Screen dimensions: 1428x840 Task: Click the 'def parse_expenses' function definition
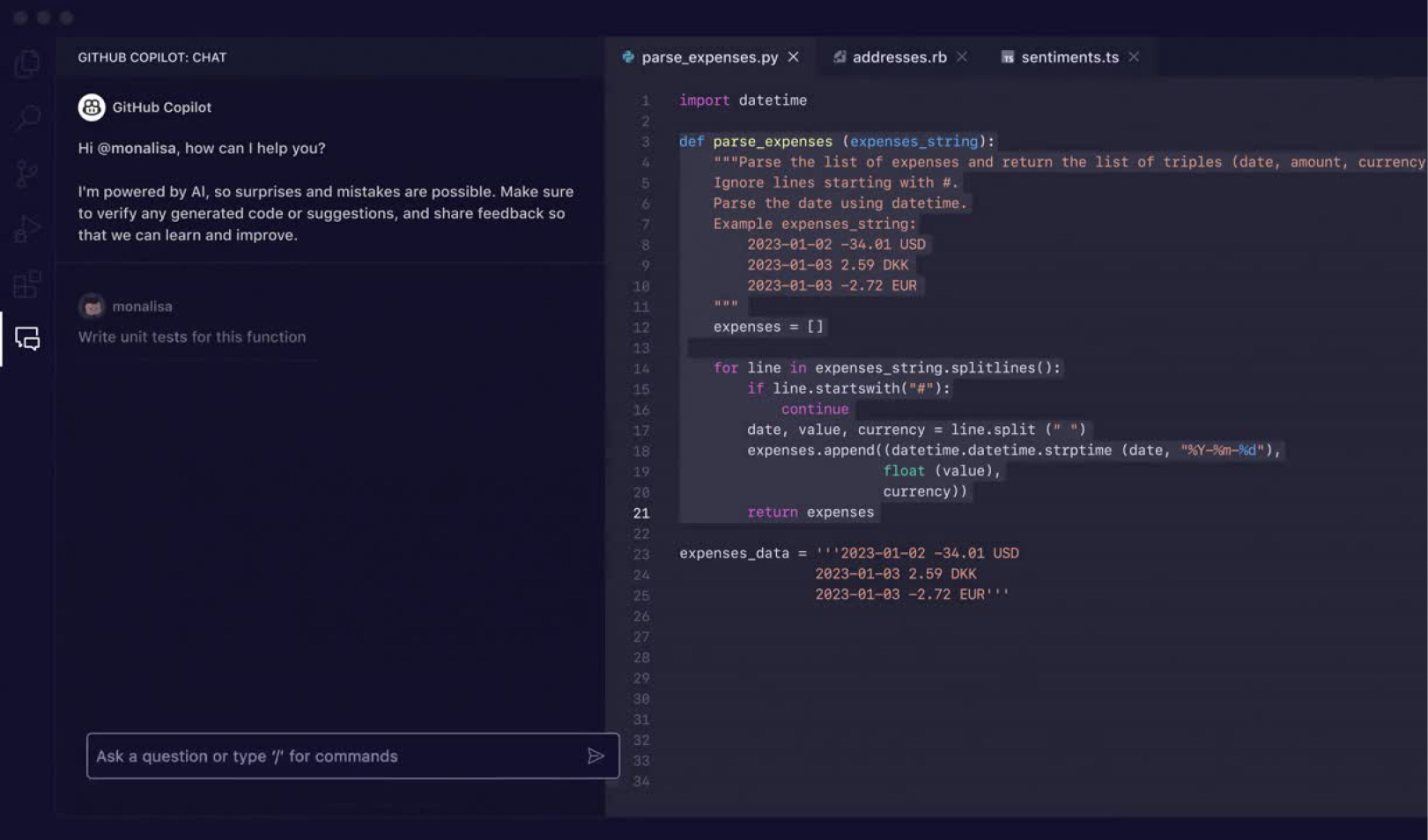pos(837,141)
